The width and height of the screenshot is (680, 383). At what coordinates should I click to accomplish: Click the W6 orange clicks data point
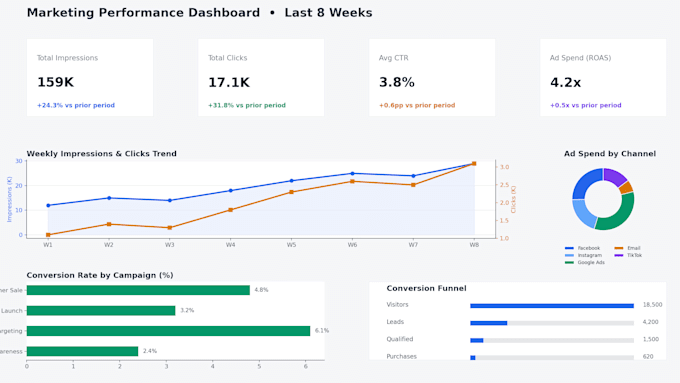[352, 181]
